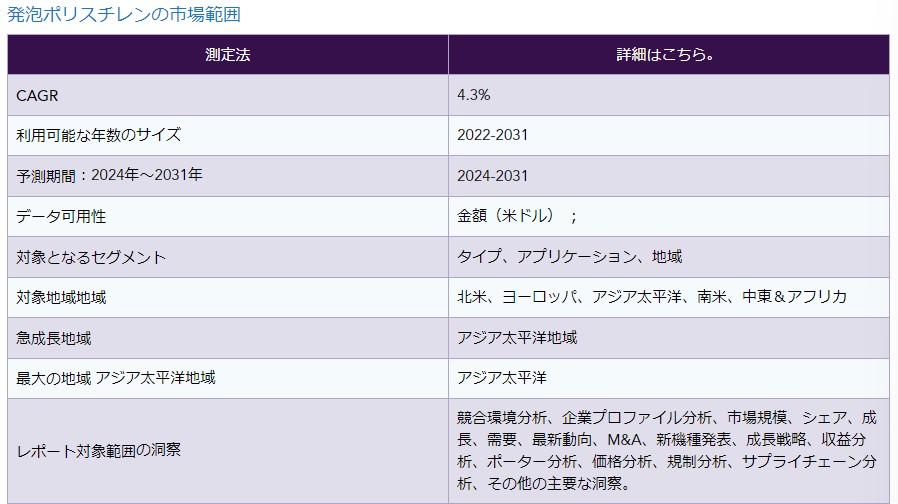Click the heading 発泡ポリスチレンの市場範囲
The image size is (898, 504).
(x=123, y=14)
